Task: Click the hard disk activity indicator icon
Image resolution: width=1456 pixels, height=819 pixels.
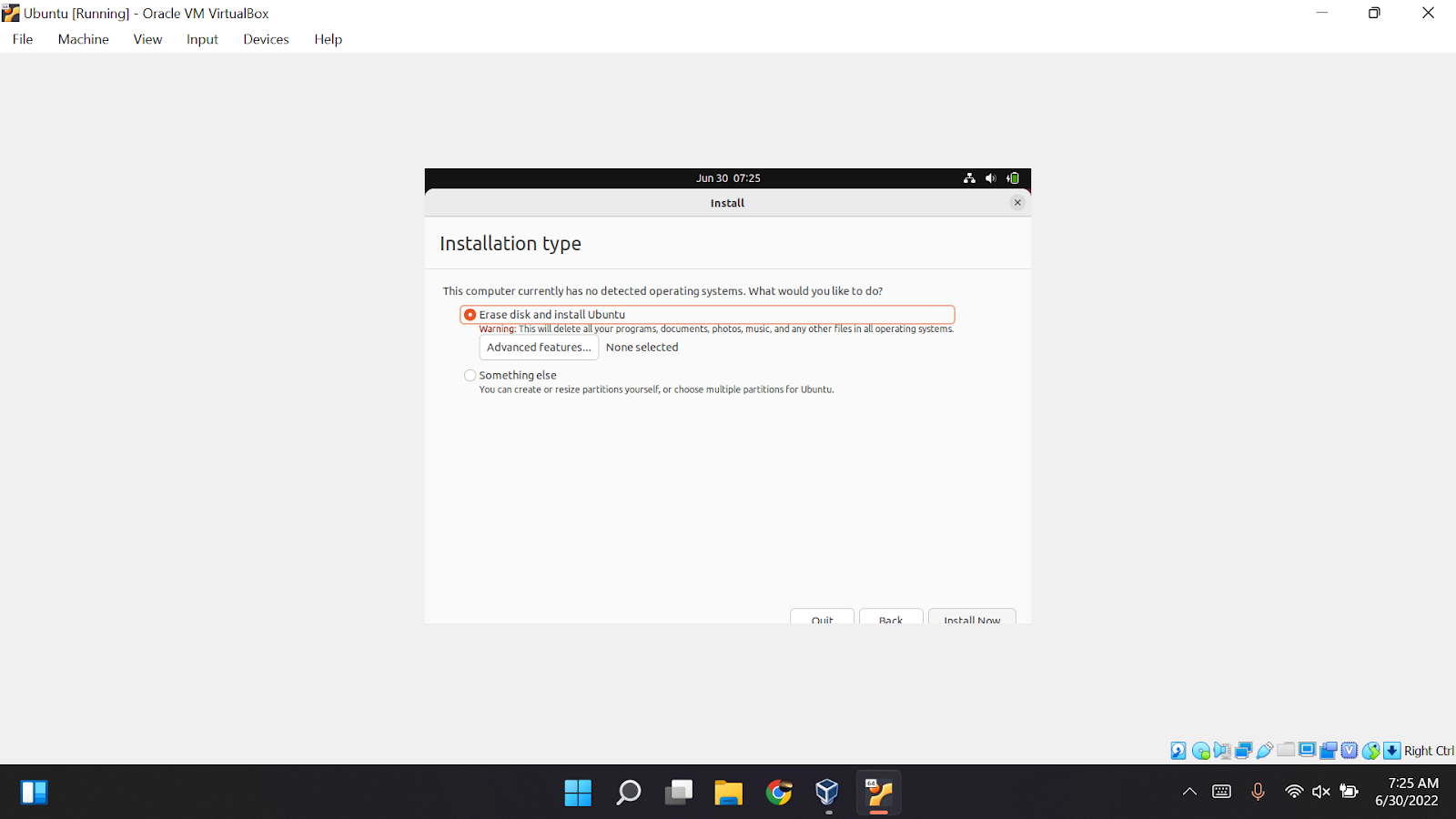Action: pyautogui.click(x=1178, y=751)
